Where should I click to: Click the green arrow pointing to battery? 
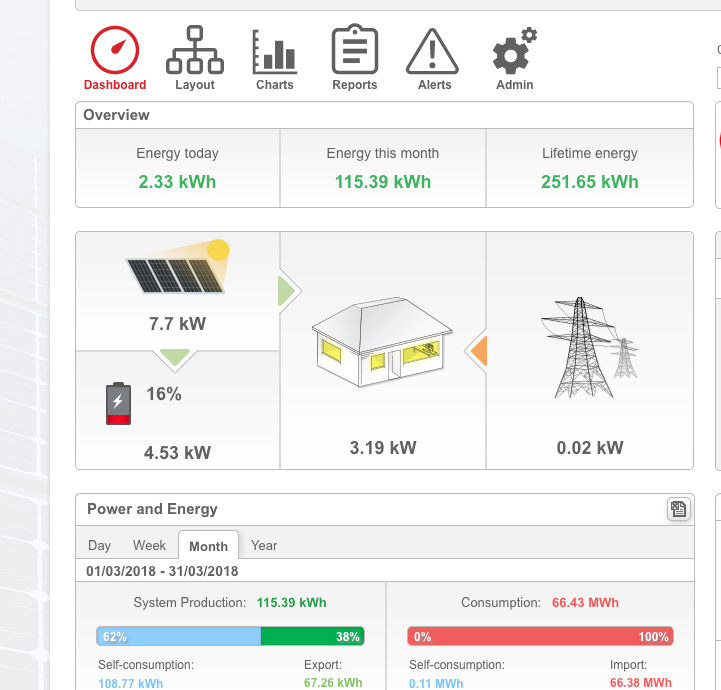pyautogui.click(x=175, y=359)
